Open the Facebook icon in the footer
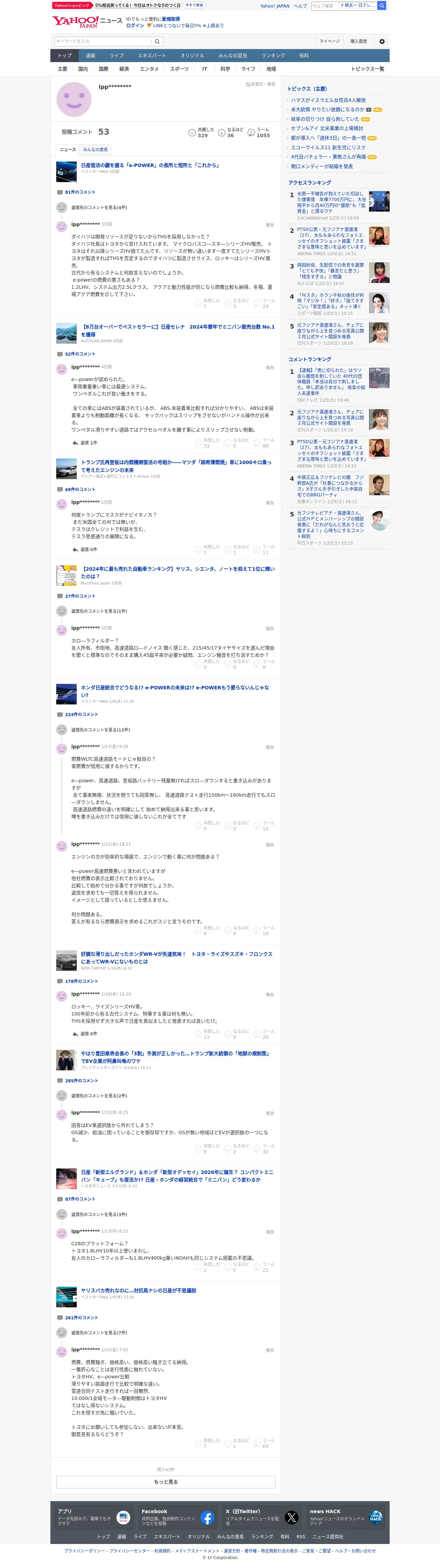Viewport: 440px width, 1568px height. click(x=207, y=1518)
